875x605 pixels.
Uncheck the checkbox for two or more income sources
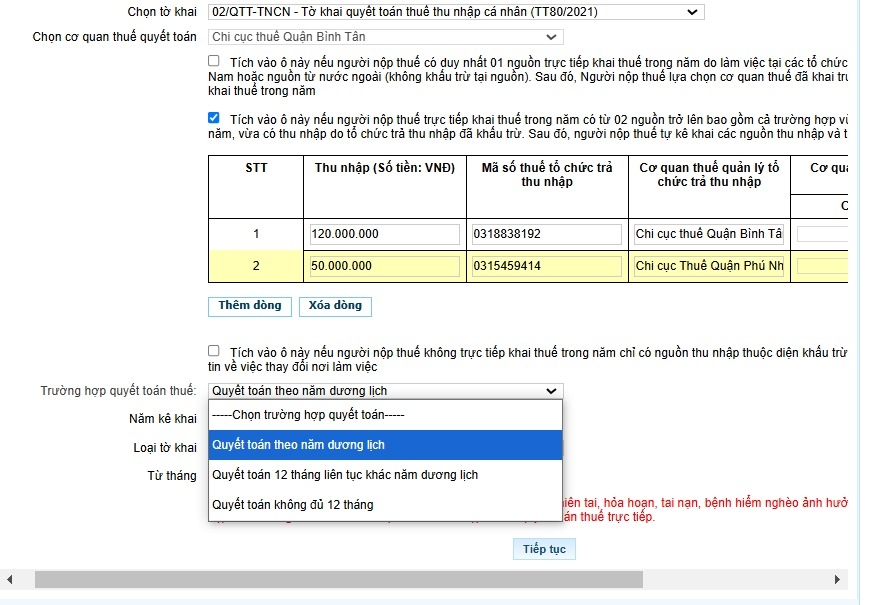tap(214, 118)
